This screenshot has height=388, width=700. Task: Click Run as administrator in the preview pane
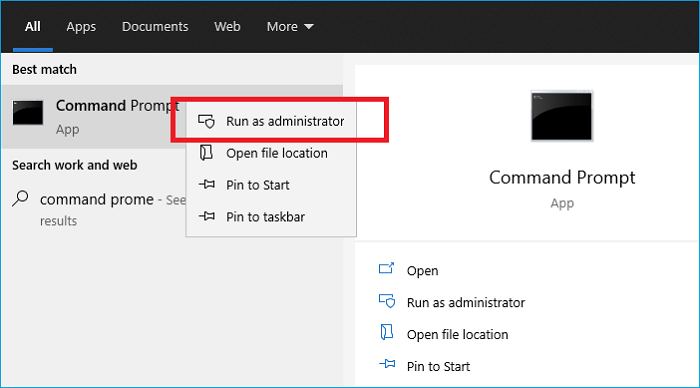click(x=466, y=303)
